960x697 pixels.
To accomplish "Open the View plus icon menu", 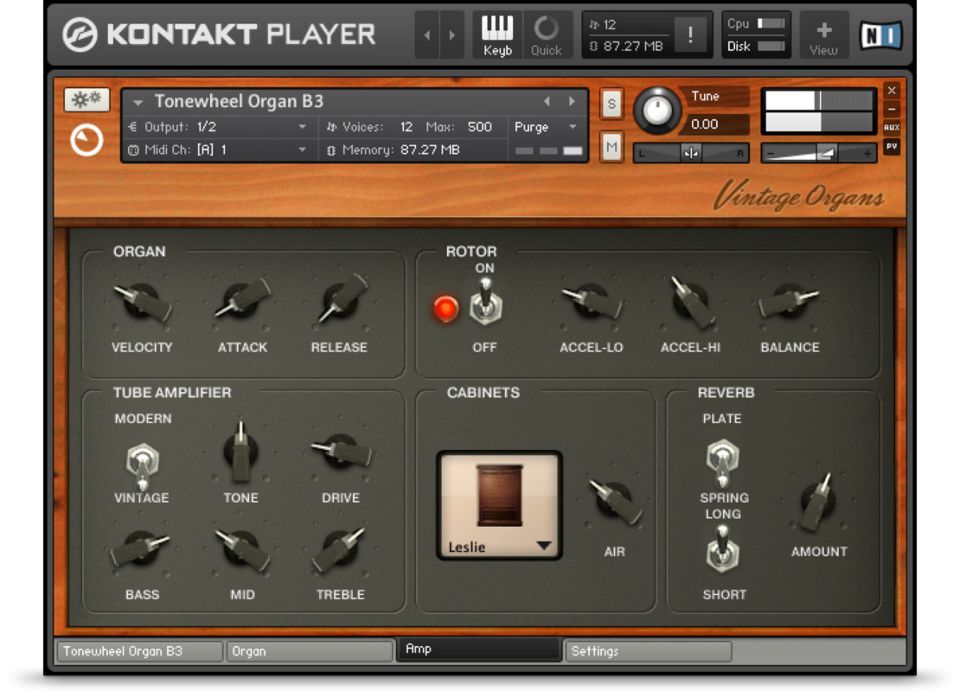I will click(x=824, y=35).
